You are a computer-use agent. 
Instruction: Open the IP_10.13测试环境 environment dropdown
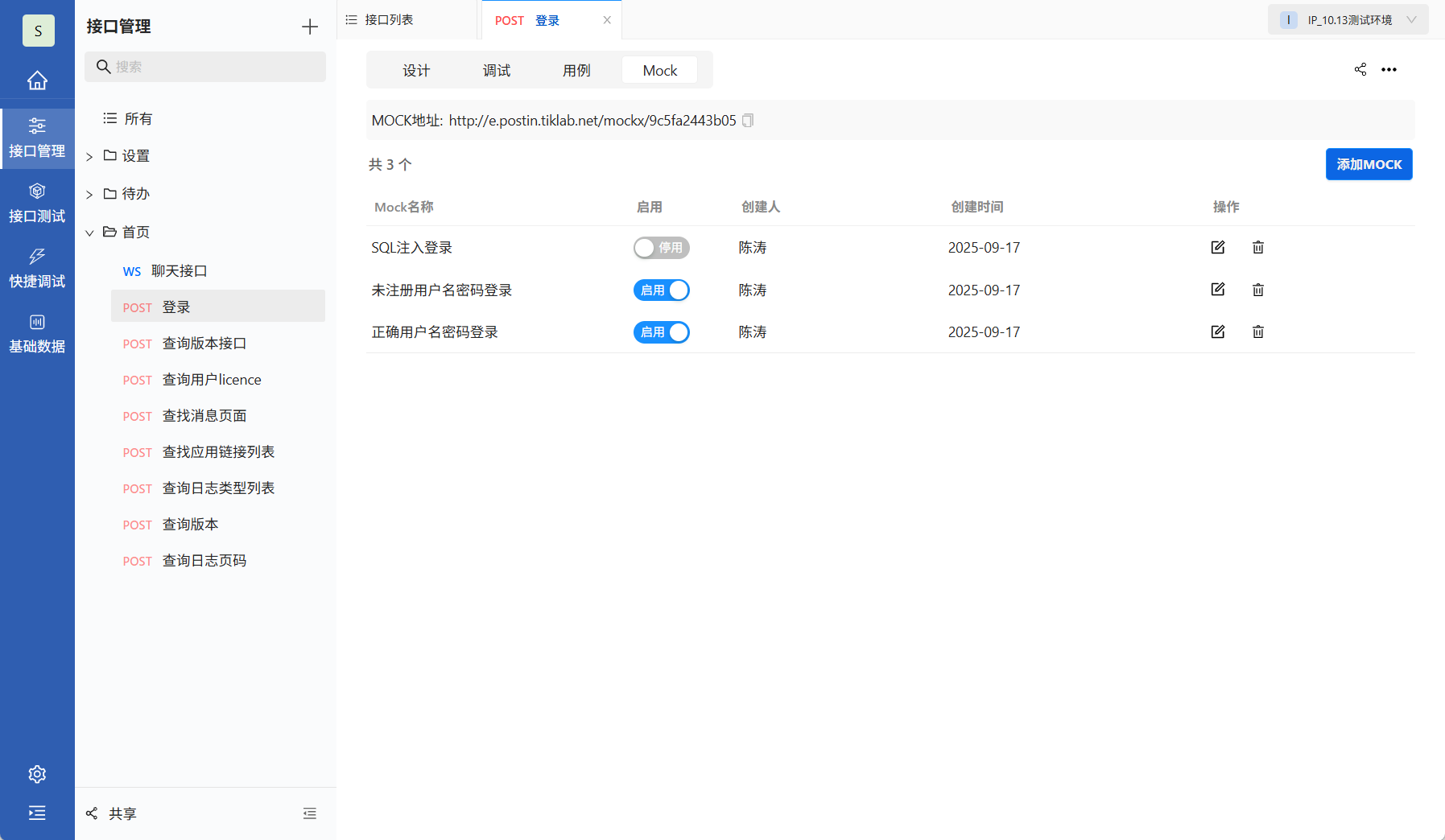[x=1348, y=19]
